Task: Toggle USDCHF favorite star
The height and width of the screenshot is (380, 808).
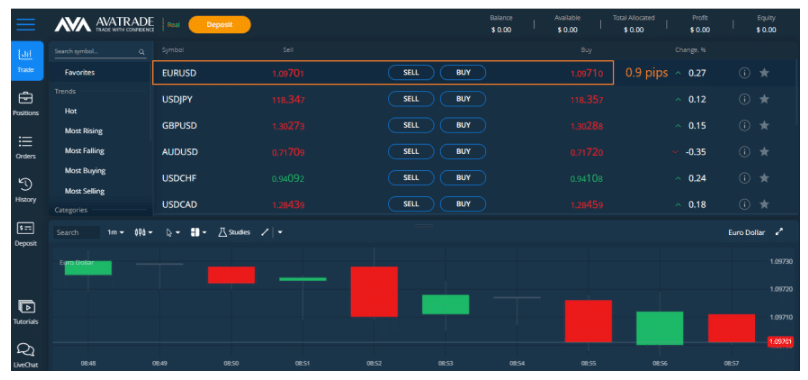Action: tap(764, 178)
